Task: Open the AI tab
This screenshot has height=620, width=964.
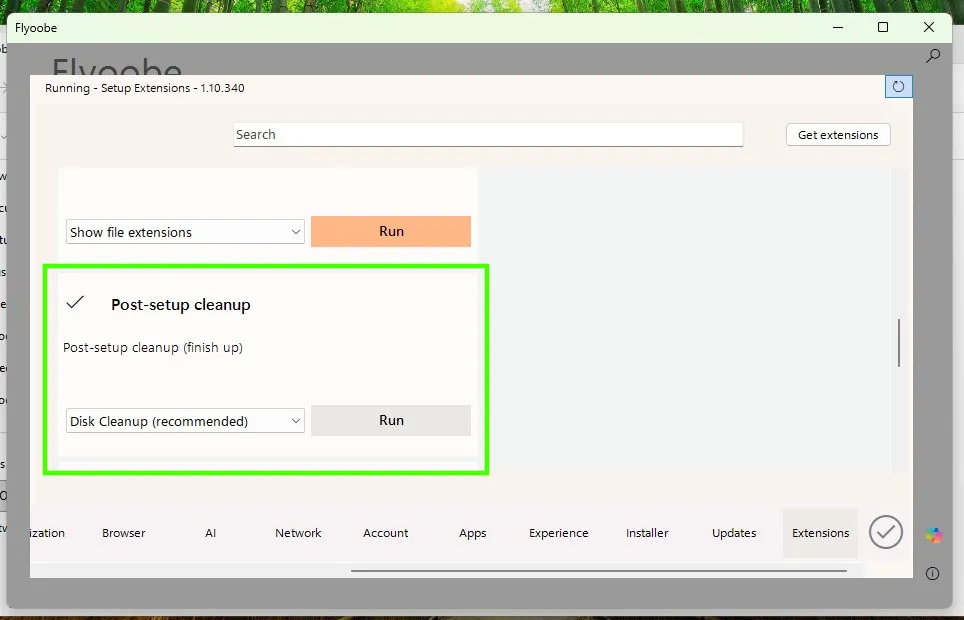Action: click(x=210, y=533)
